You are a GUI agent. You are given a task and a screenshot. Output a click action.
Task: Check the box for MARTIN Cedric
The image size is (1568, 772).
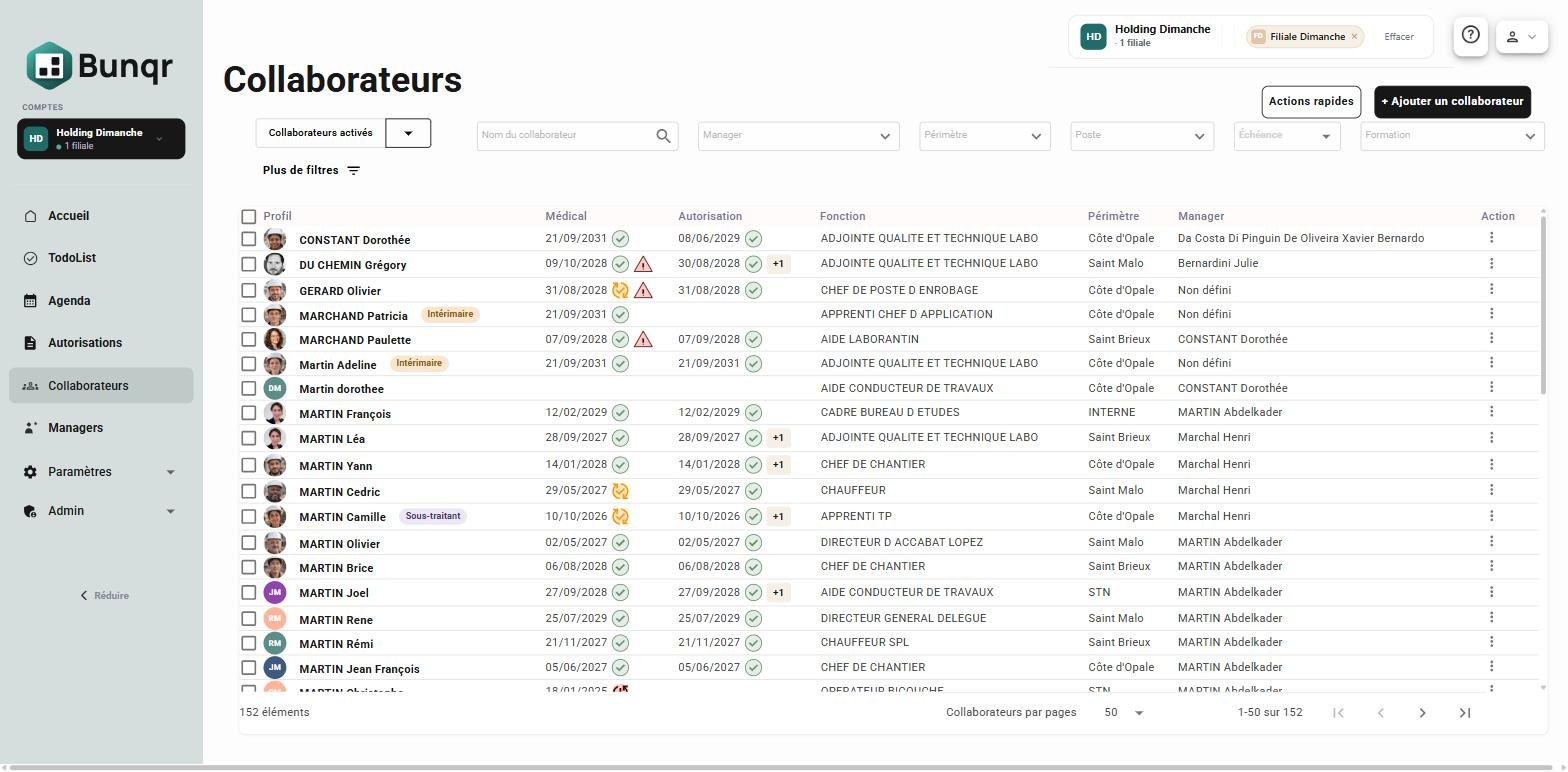(x=248, y=491)
